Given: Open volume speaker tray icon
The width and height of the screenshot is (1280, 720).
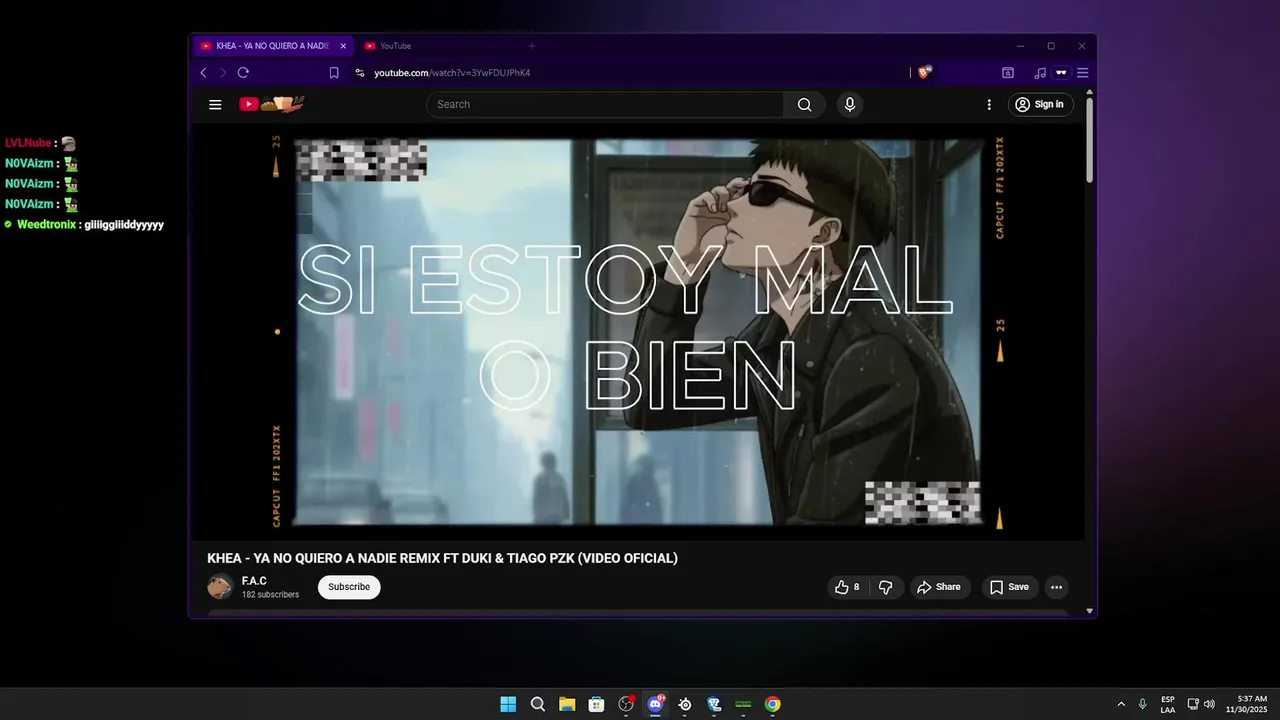Looking at the screenshot, I should pyautogui.click(x=1209, y=704).
